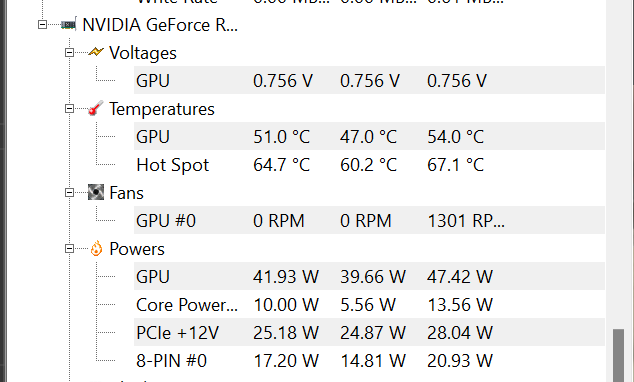Click the Voltages lightning icon

(96, 52)
